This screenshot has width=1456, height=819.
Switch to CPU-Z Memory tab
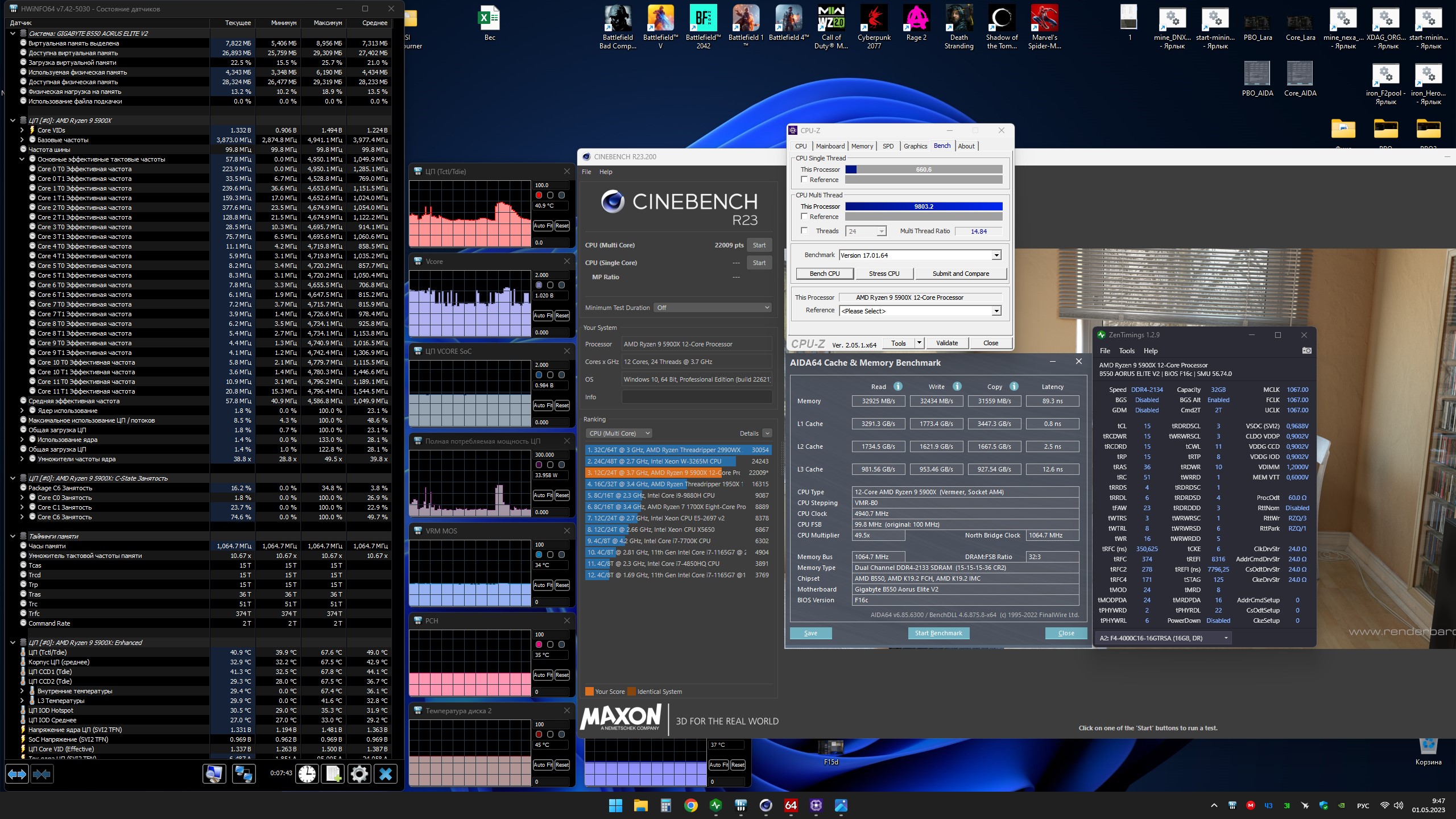(x=862, y=146)
